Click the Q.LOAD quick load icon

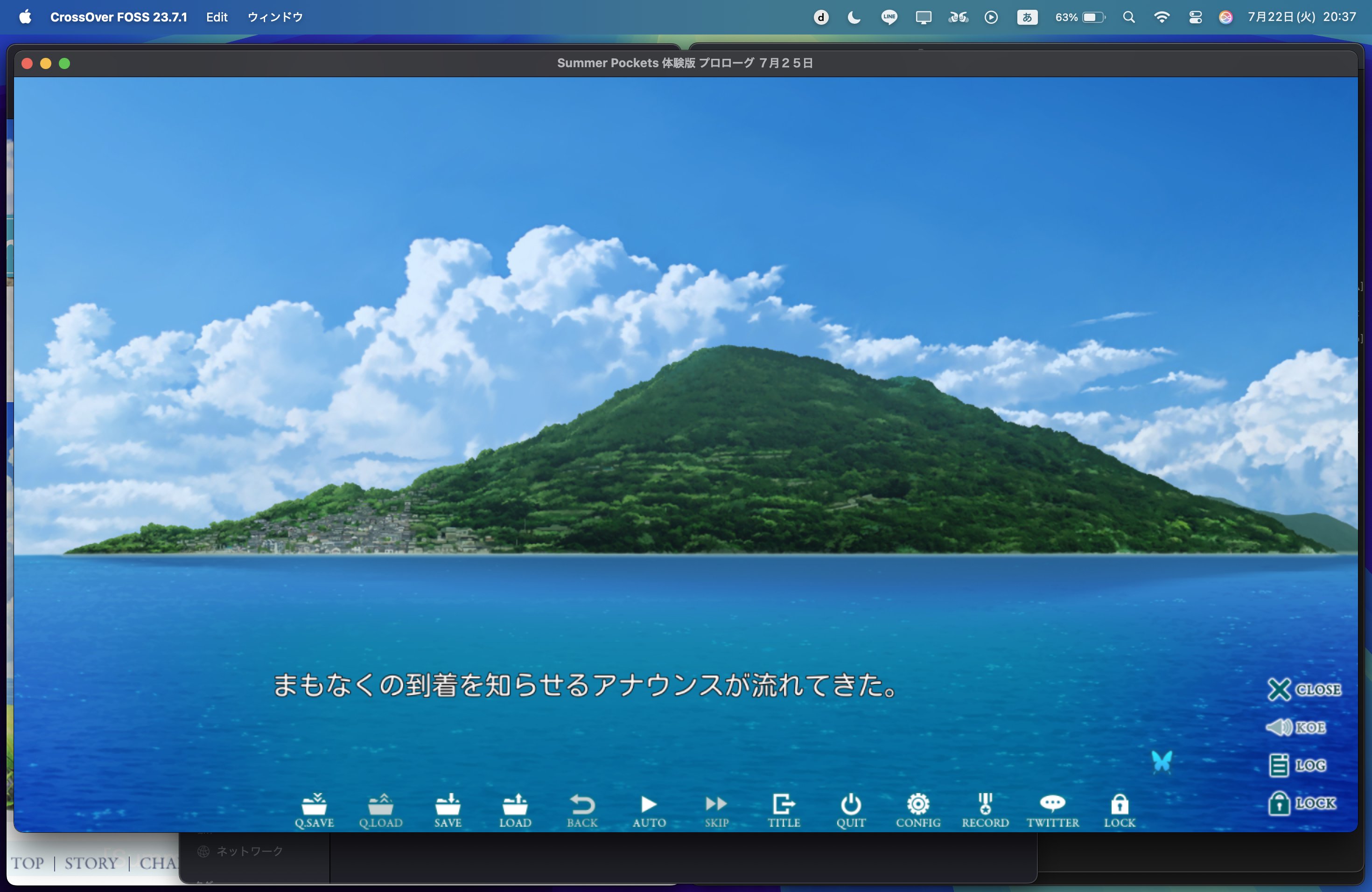pyautogui.click(x=381, y=811)
